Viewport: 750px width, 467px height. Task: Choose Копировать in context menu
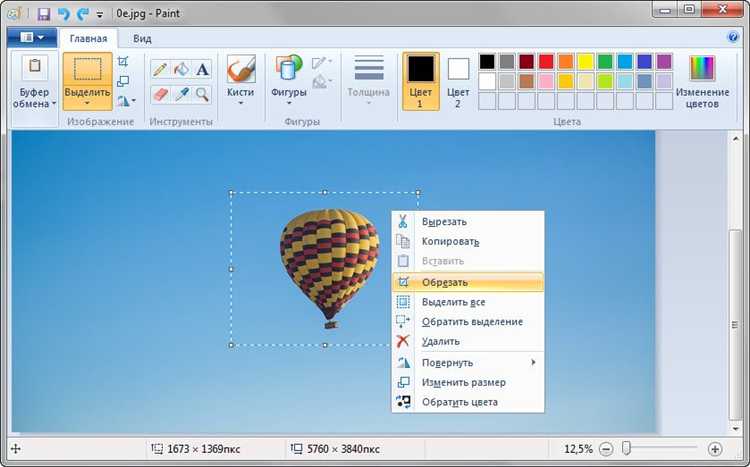tap(468, 242)
